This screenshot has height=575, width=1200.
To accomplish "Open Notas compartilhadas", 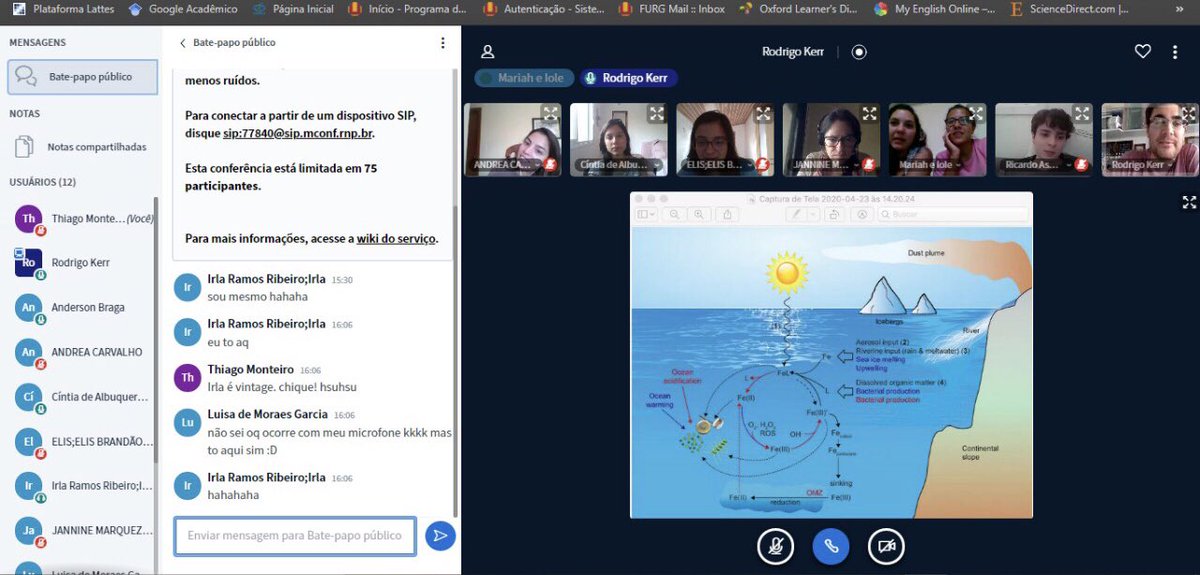I will click(x=83, y=147).
